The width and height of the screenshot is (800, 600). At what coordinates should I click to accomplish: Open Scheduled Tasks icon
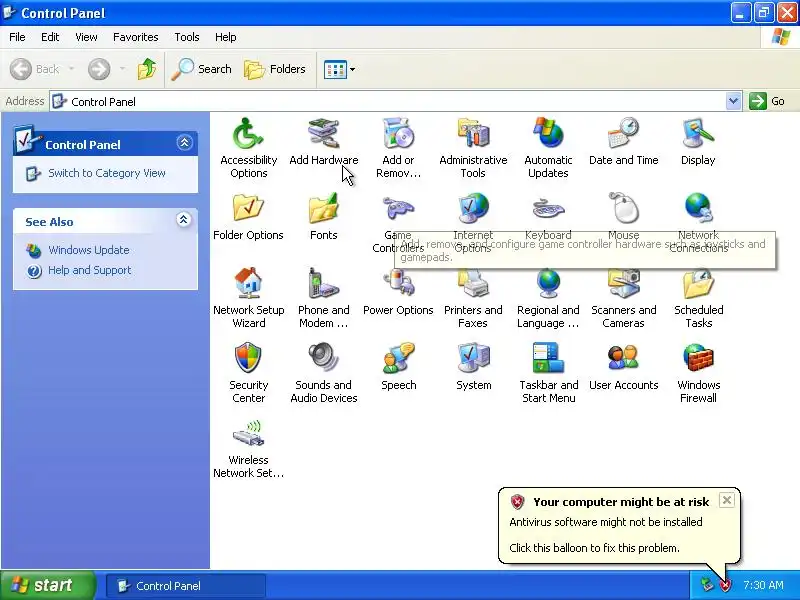pyautogui.click(x=698, y=284)
